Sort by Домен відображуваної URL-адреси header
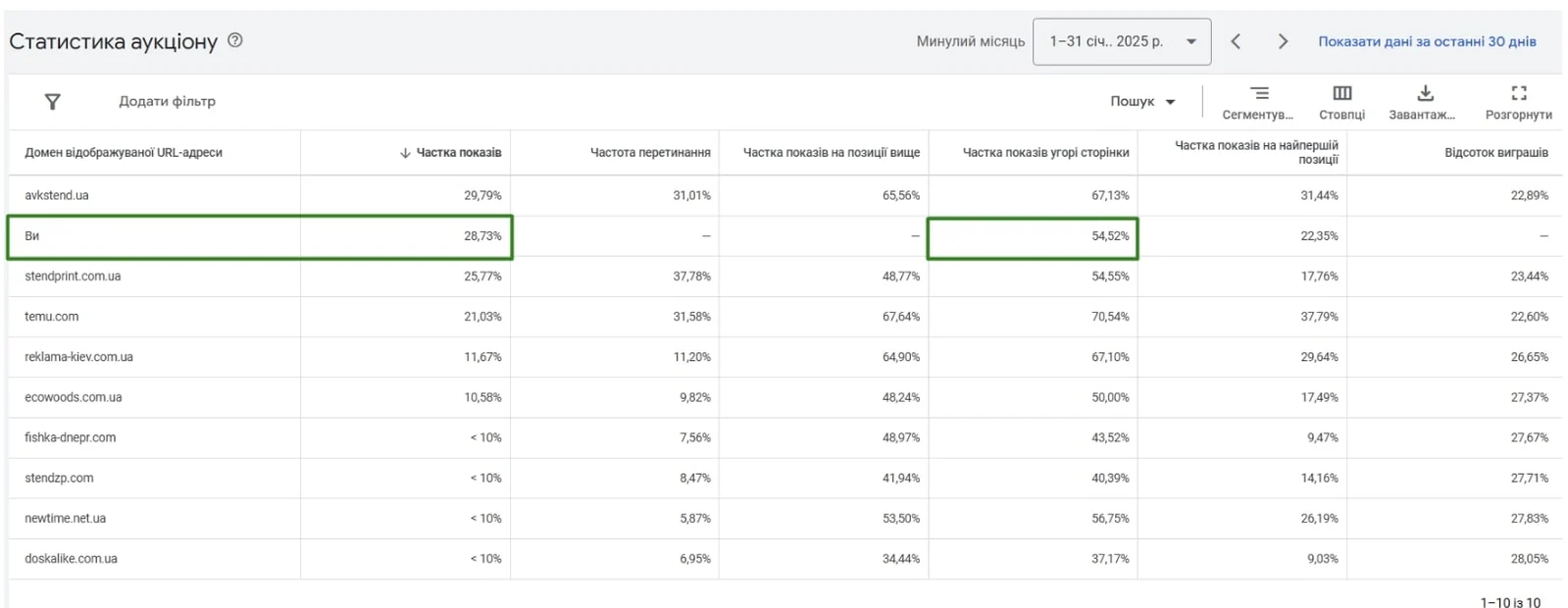1568x608 pixels. [x=124, y=152]
